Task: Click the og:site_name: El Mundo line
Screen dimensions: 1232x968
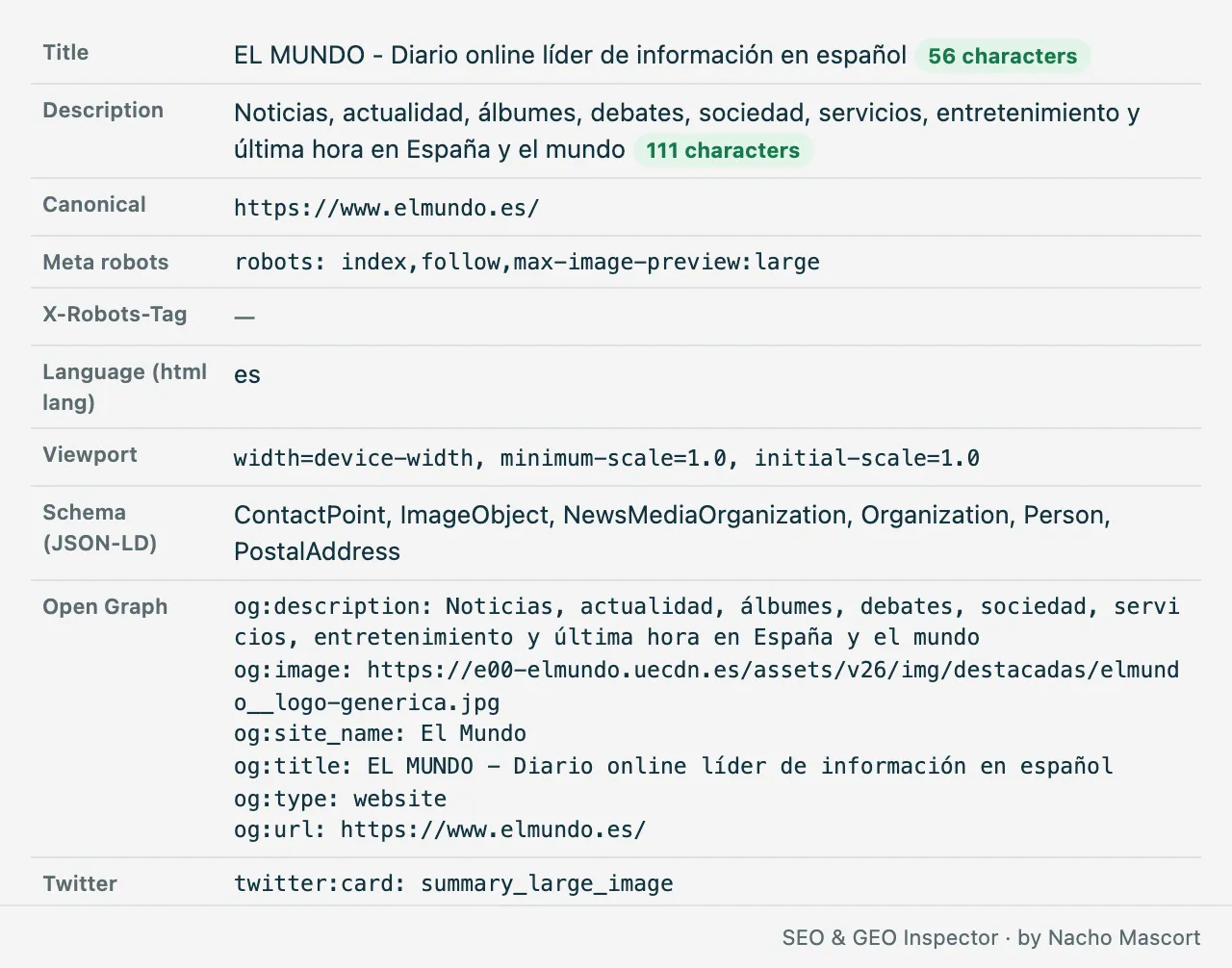Action: point(380,733)
